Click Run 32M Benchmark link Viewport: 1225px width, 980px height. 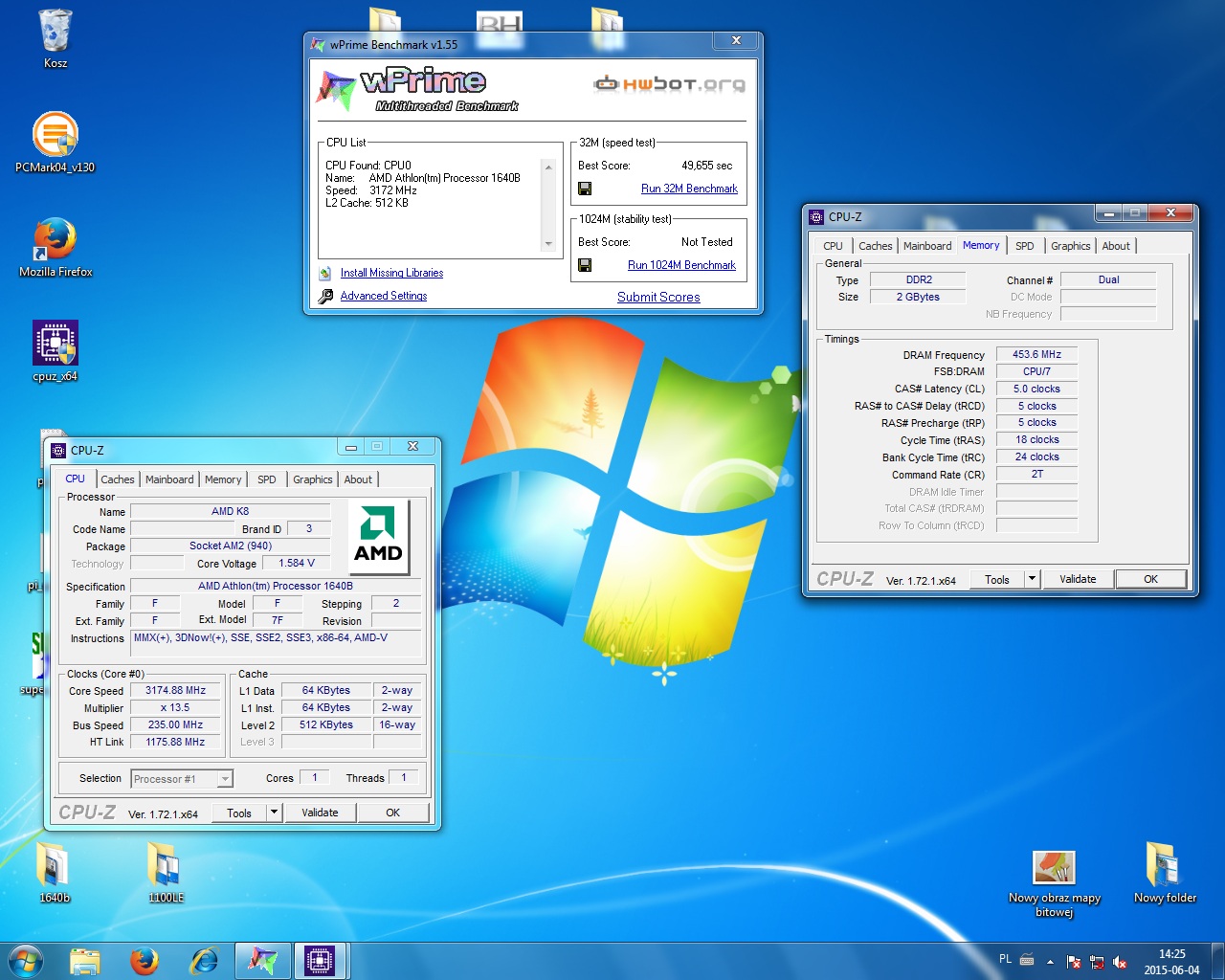[689, 189]
